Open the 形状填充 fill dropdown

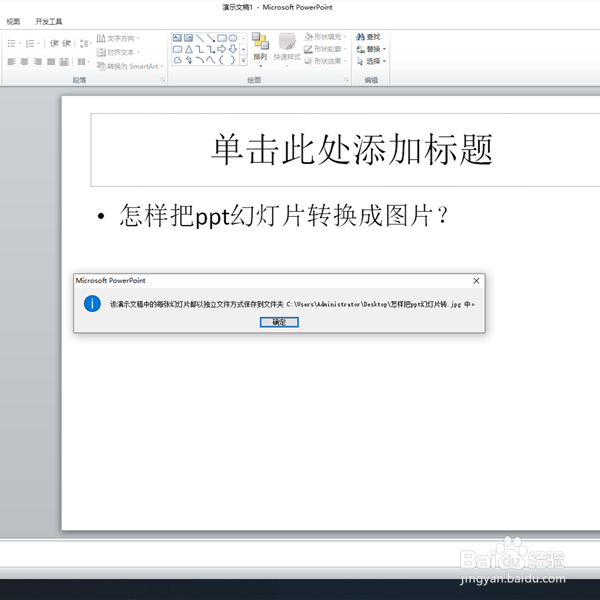tap(326, 37)
